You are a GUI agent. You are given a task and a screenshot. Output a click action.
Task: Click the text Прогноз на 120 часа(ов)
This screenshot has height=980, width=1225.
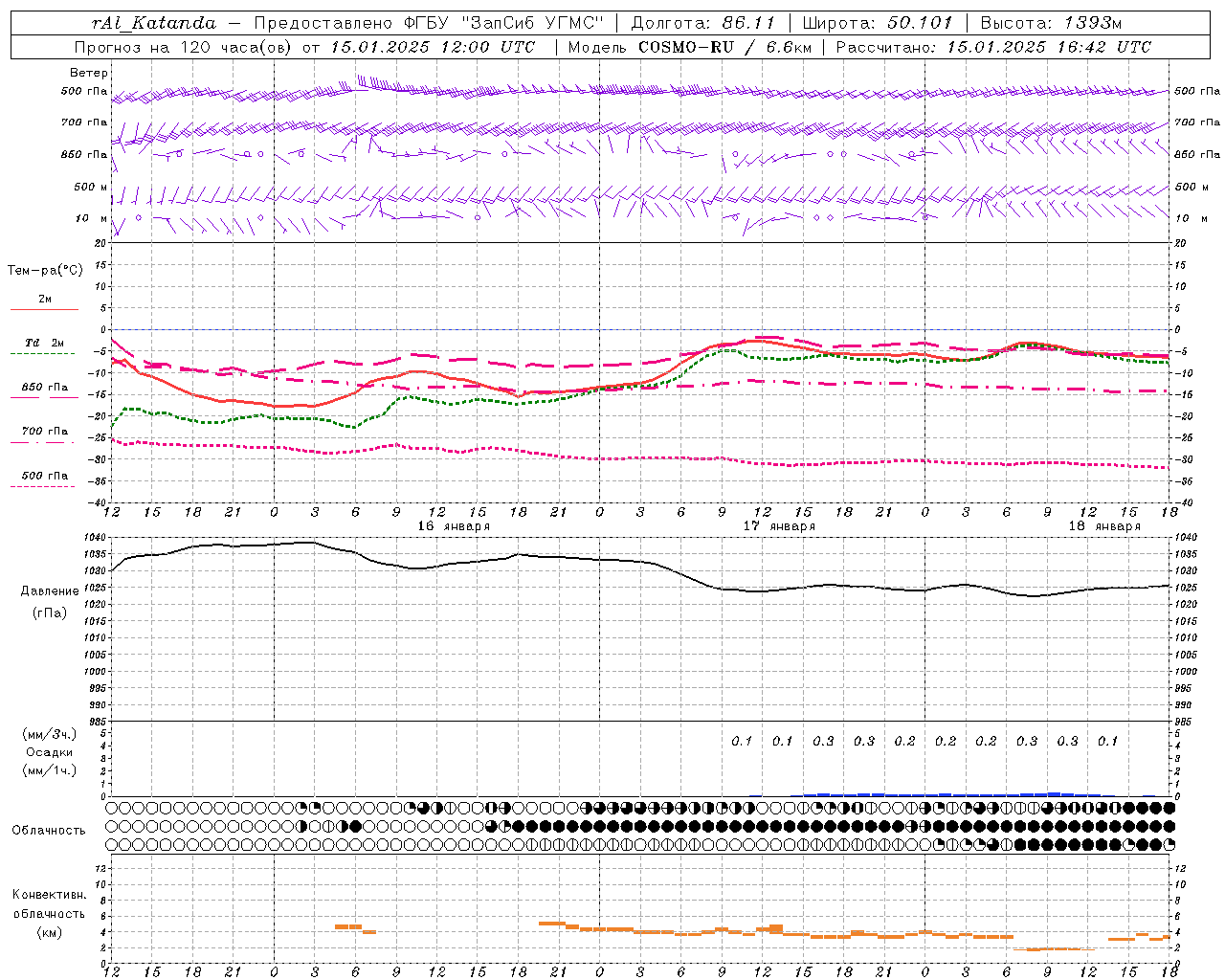click(x=184, y=47)
